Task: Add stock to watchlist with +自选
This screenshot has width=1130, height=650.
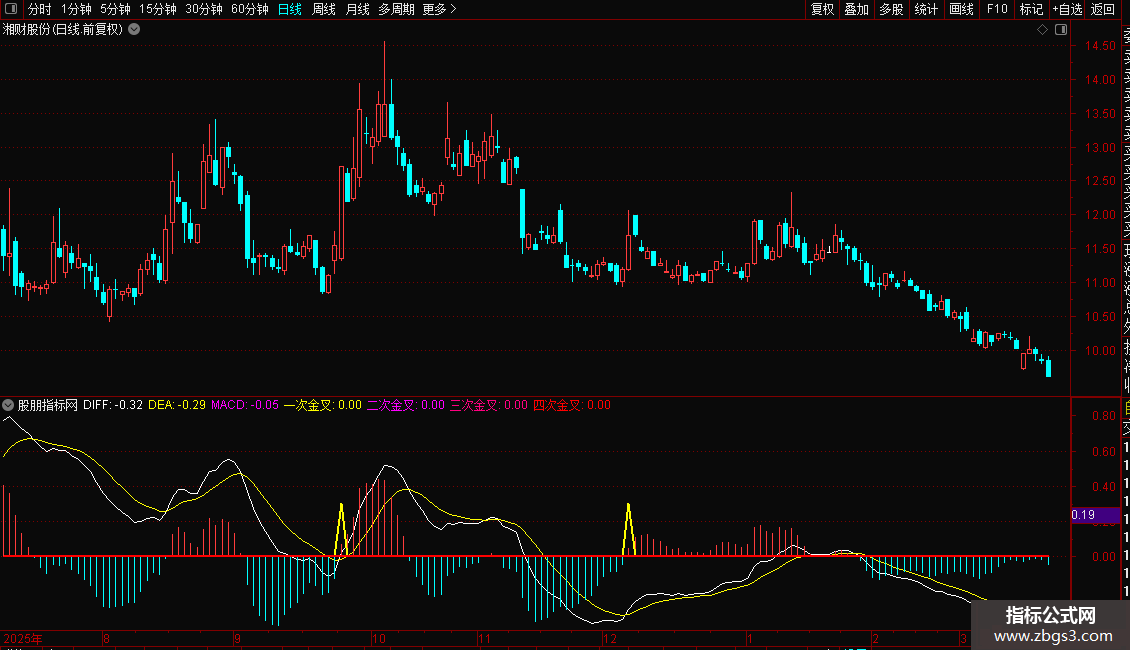Action: tap(1067, 9)
